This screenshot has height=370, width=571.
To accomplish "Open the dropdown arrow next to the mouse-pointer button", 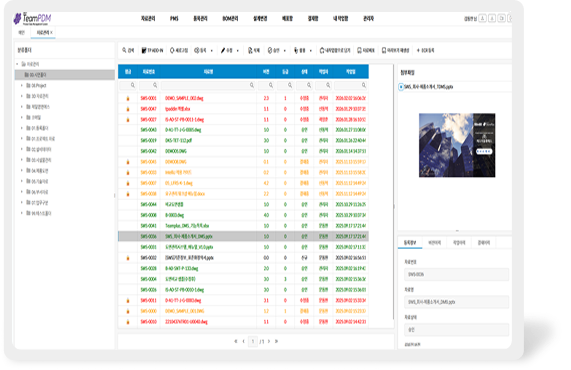I will [x=311, y=51].
